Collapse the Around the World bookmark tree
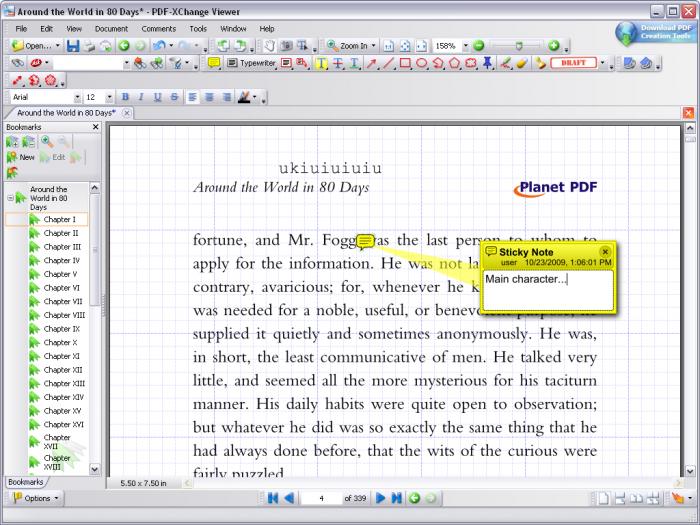Image resolution: width=700 pixels, height=525 pixels. click(x=10, y=197)
